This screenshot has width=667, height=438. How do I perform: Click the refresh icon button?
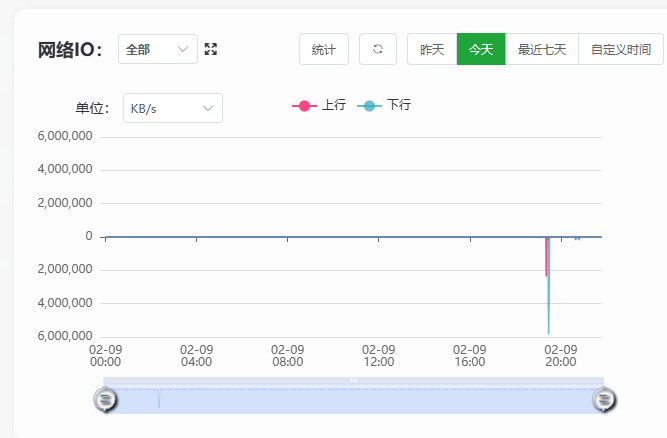pyautogui.click(x=377, y=49)
